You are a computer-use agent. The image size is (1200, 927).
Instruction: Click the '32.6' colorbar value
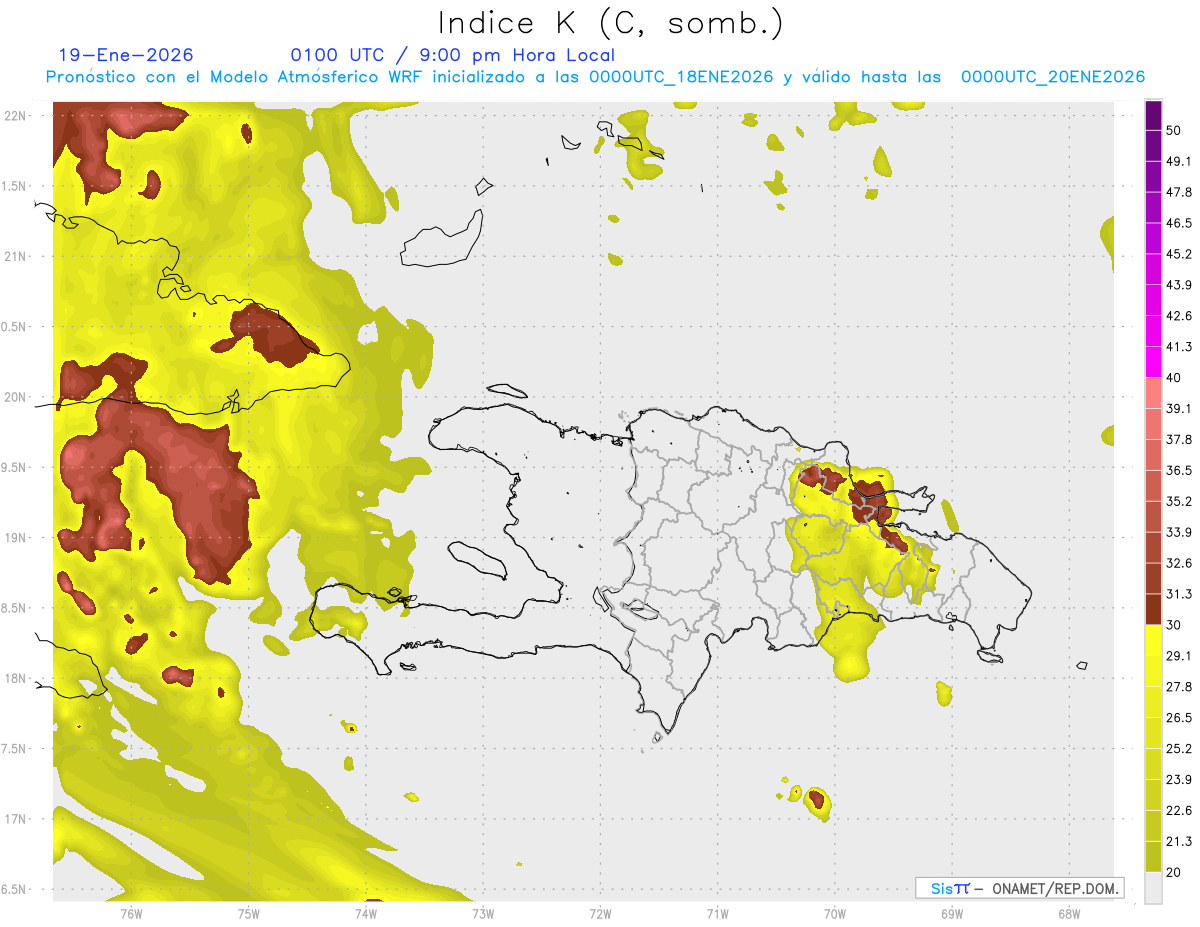[1179, 563]
